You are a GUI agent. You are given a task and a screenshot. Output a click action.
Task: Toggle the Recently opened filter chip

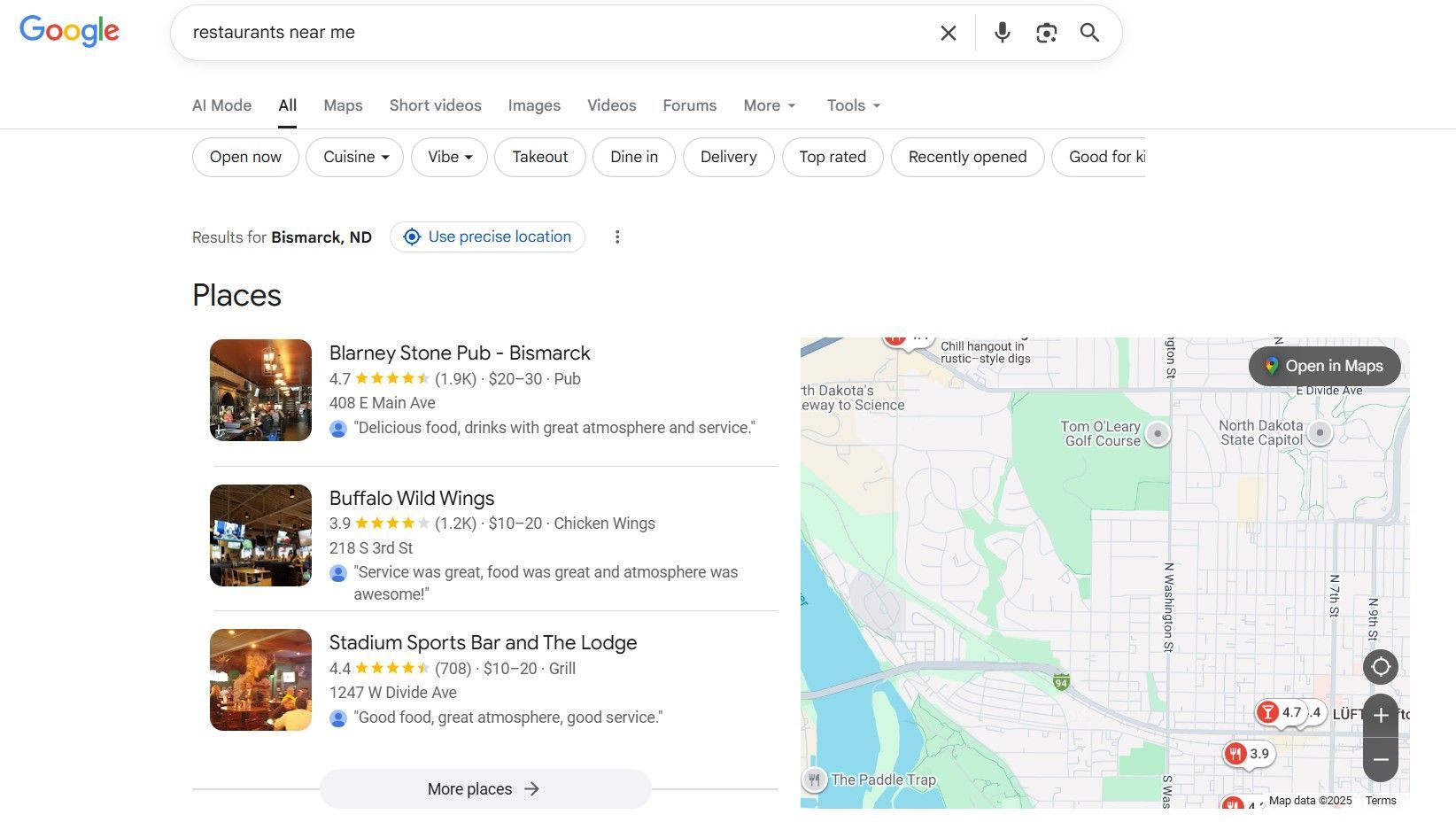(968, 157)
